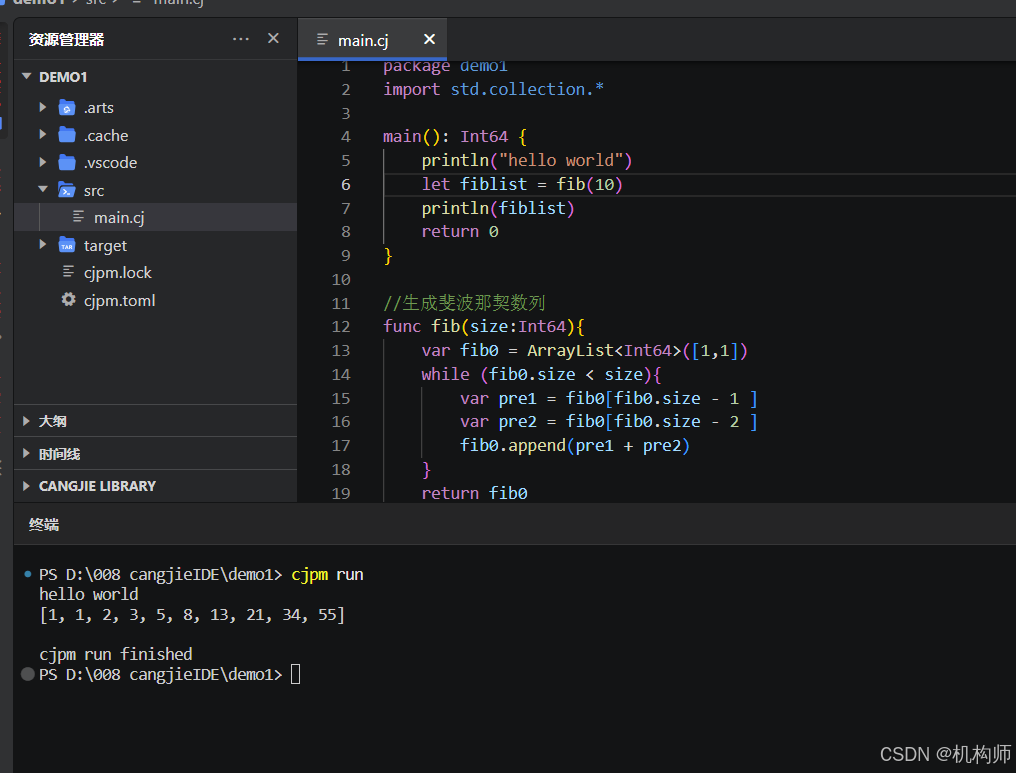Click the 资源管理器 panel title
The height and width of the screenshot is (773, 1016).
pyautogui.click(x=66, y=40)
